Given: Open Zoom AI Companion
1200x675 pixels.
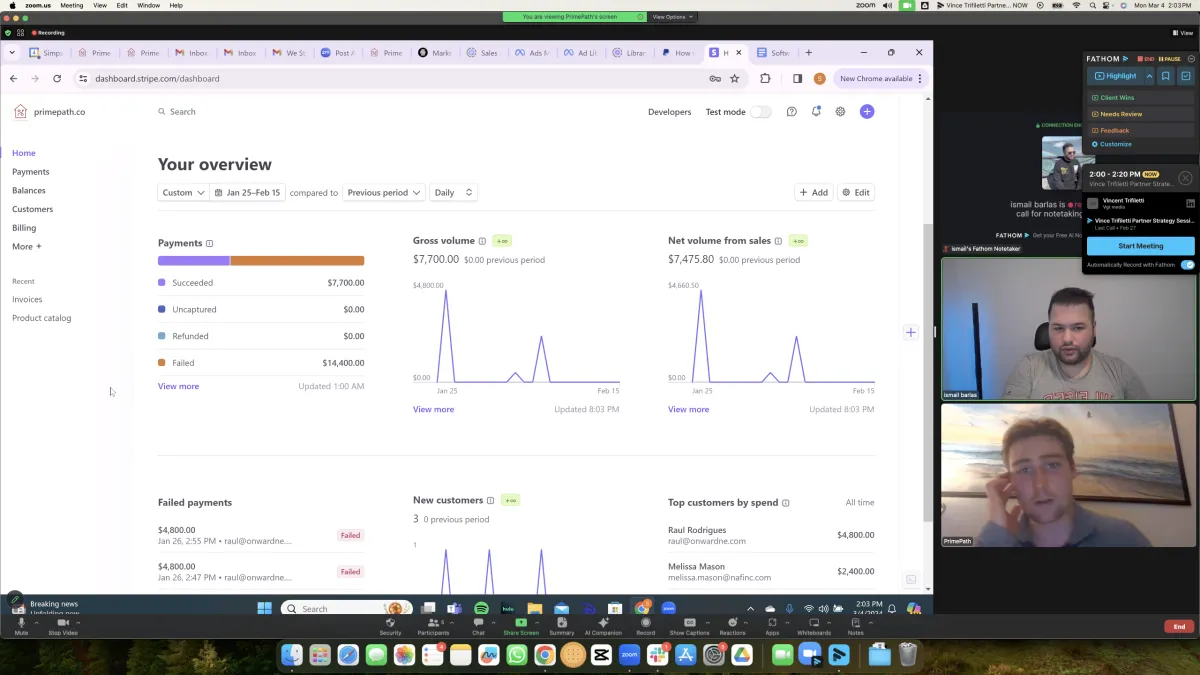Looking at the screenshot, I should coord(603,625).
